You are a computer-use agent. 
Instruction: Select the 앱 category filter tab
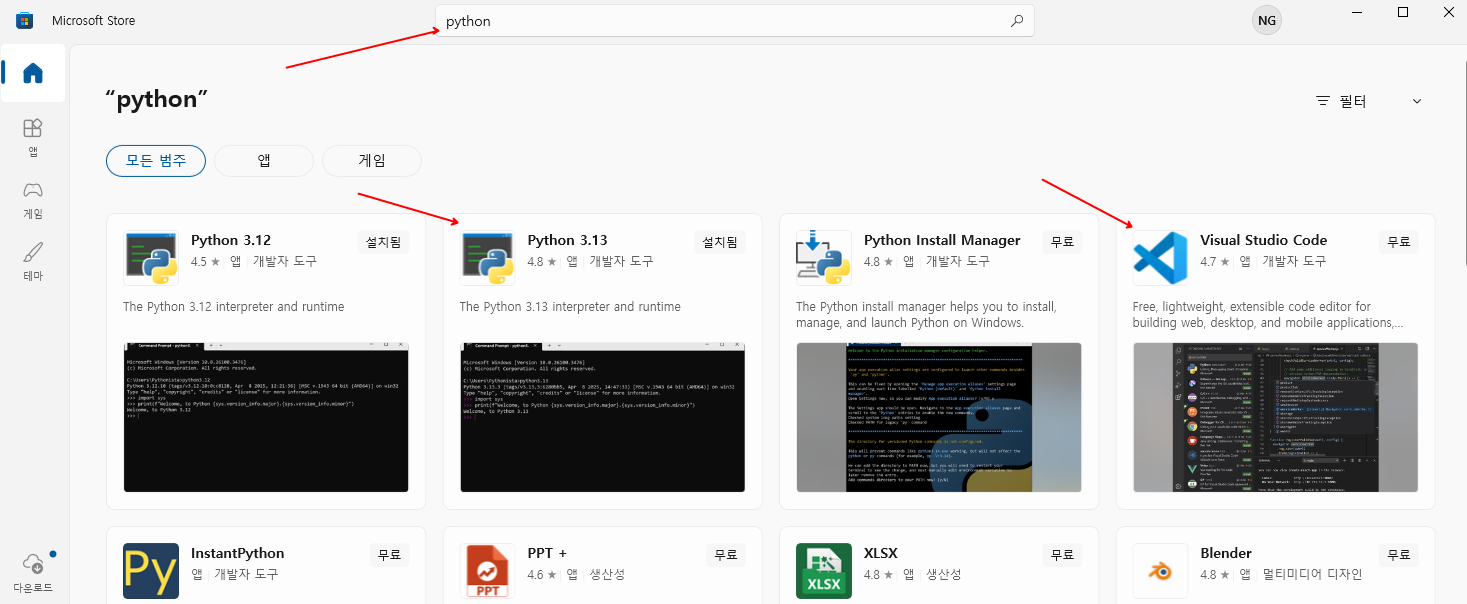click(x=264, y=160)
